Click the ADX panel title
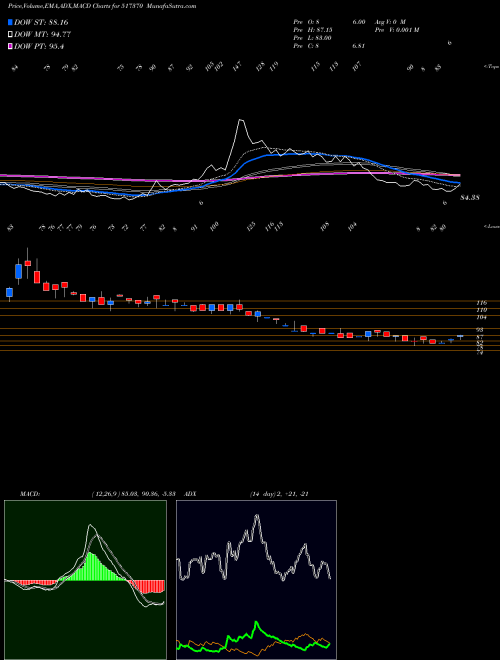Image resolution: width=500 pixels, height=660 pixels. (190, 494)
